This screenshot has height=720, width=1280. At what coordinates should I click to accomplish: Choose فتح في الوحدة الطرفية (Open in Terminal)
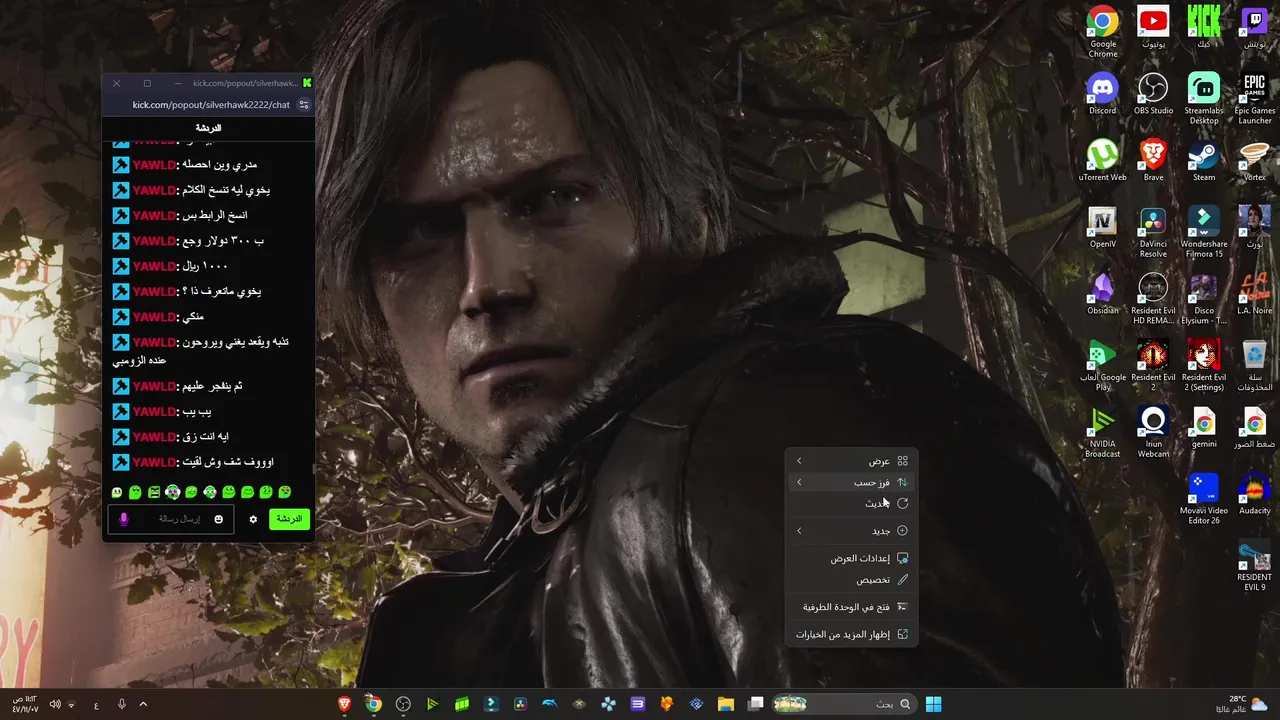(x=851, y=607)
